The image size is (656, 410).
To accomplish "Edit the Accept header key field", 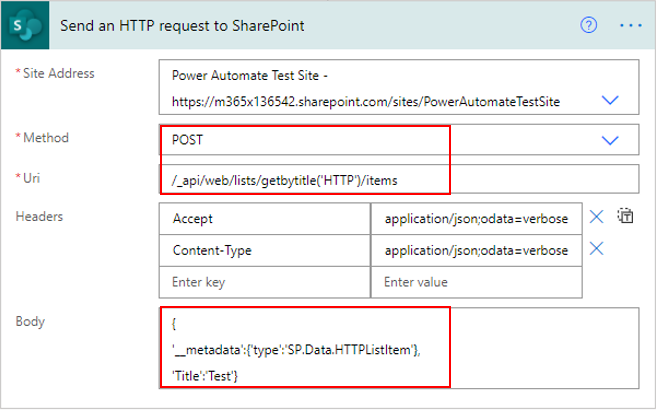I will coord(264,219).
